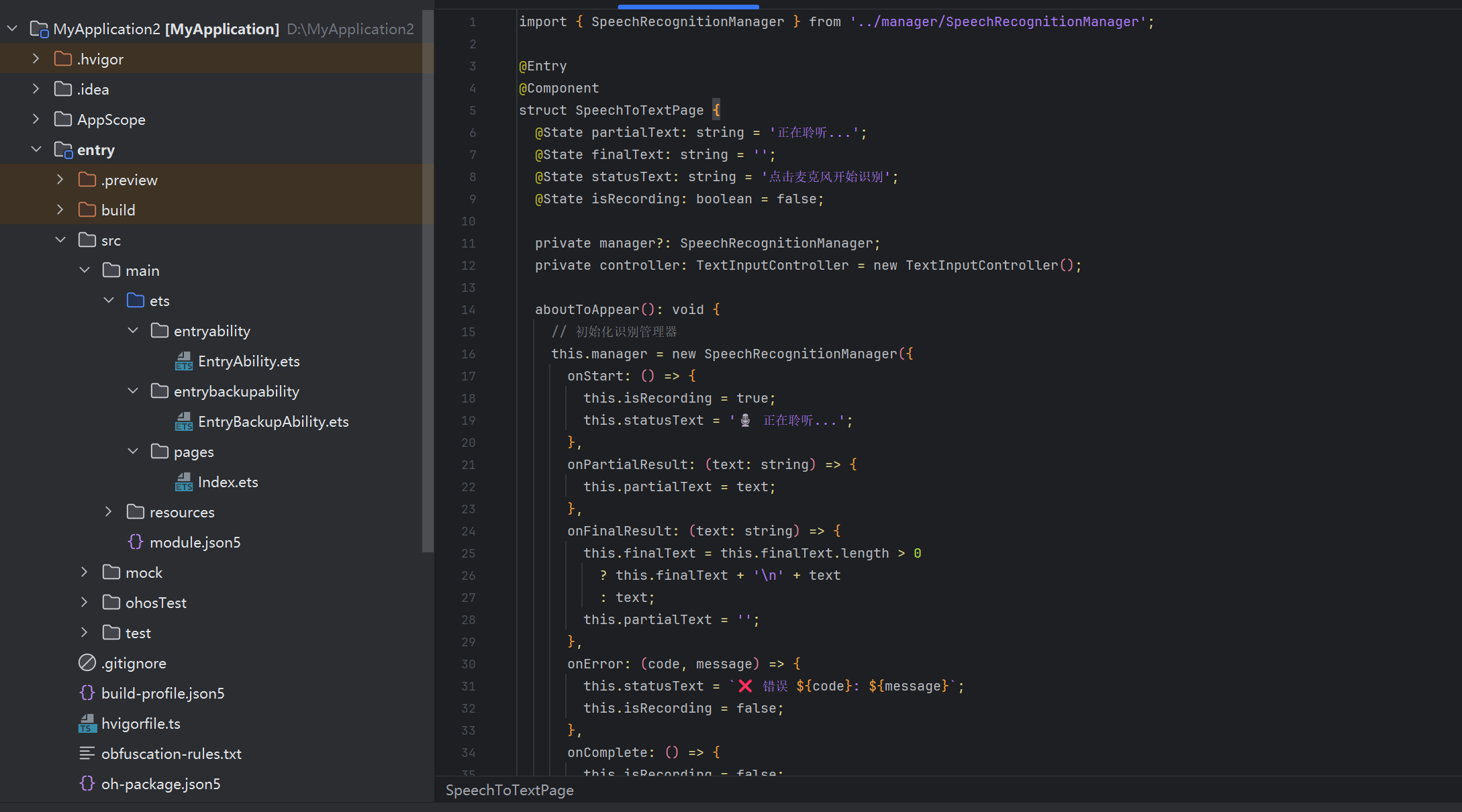This screenshot has height=812, width=1462.
Task: Expand the test folder arrow
Action: pos(85,633)
